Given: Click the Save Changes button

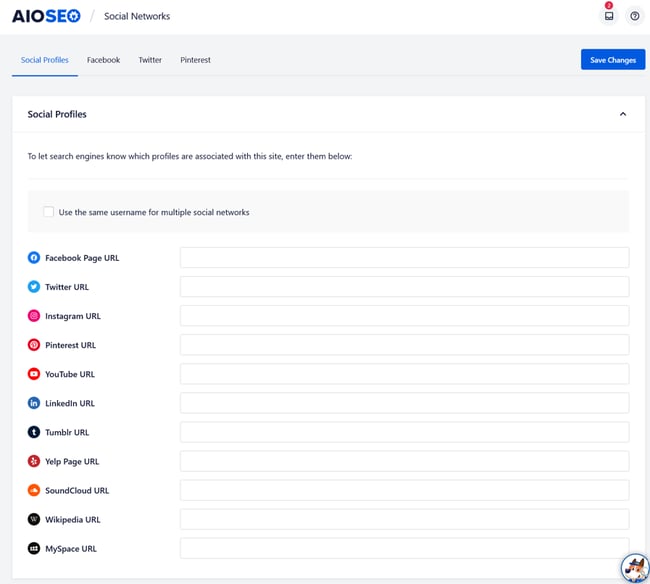Looking at the screenshot, I should [x=613, y=60].
